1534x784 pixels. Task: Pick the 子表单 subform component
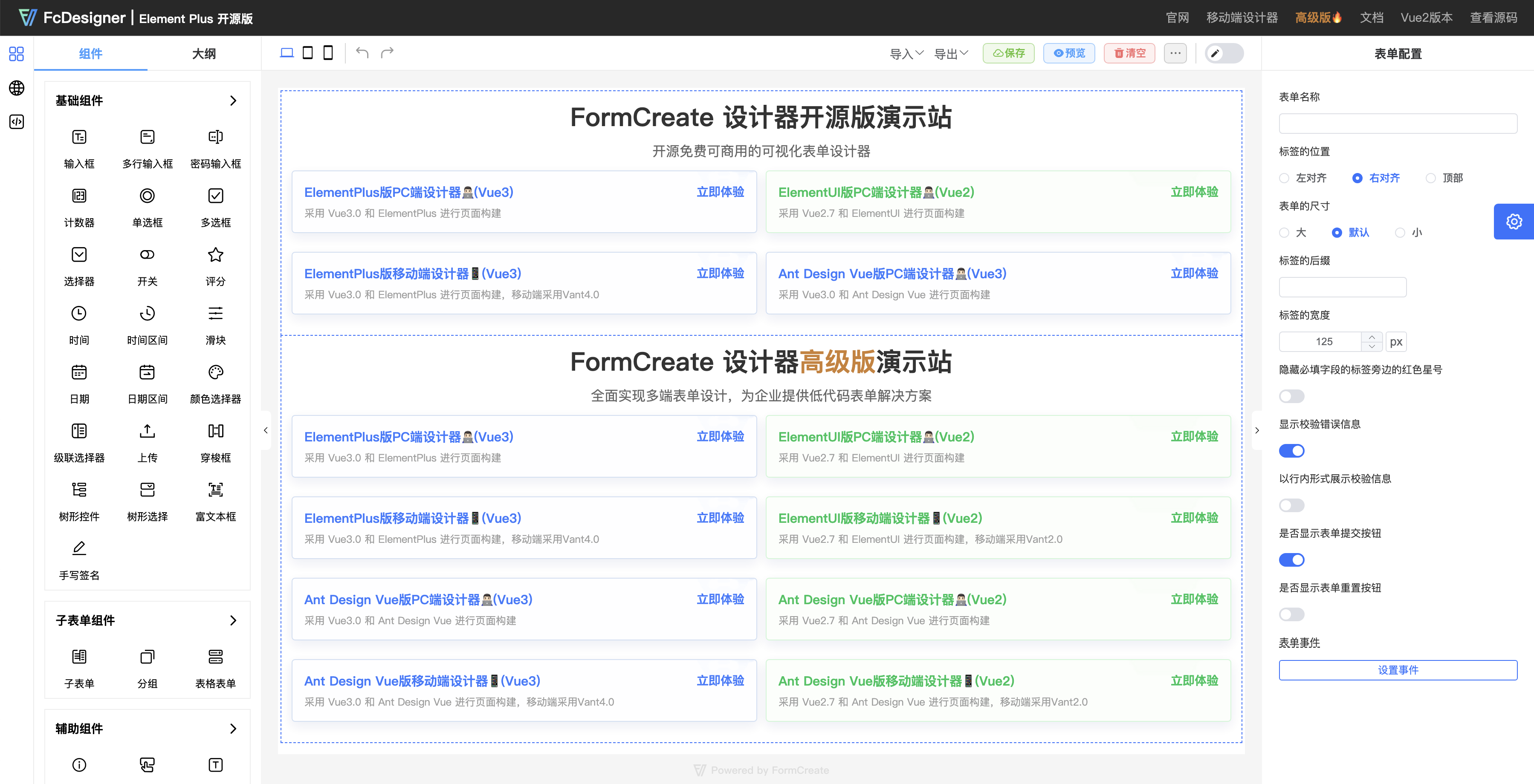pyautogui.click(x=79, y=669)
